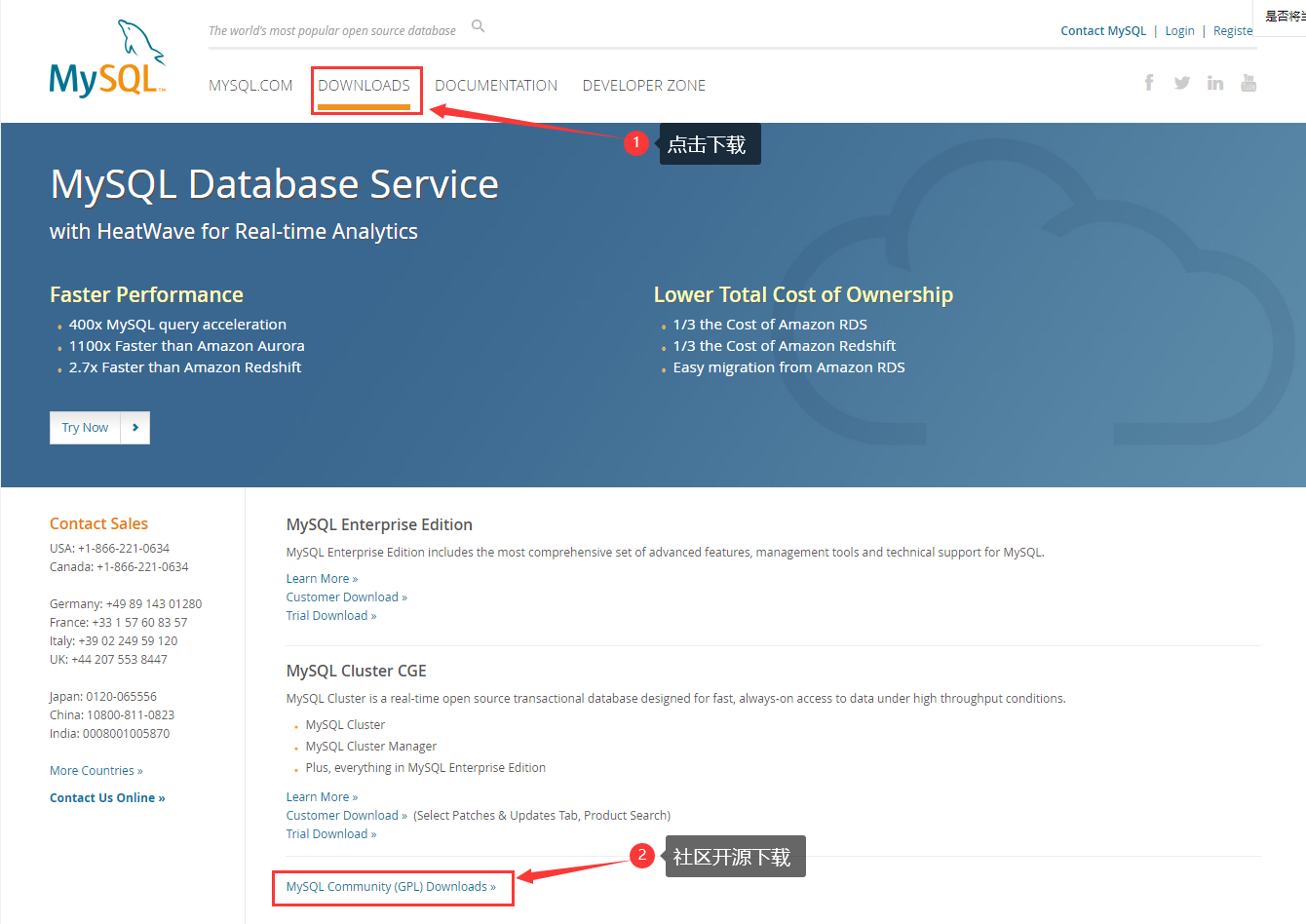This screenshot has height=924, width=1306.
Task: Click Lower Total Cost of Ownership heading
Action: tap(803, 294)
